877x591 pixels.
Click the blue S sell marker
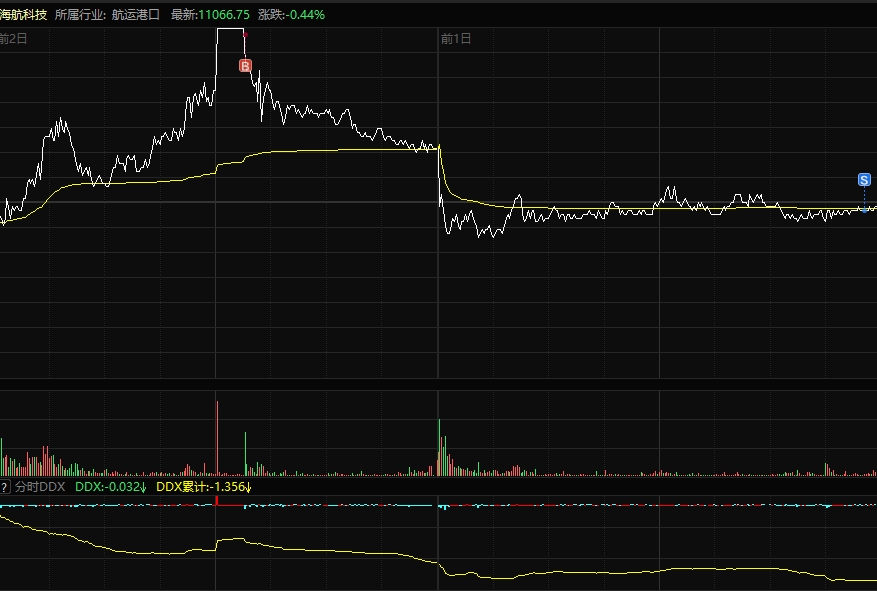pos(864,179)
